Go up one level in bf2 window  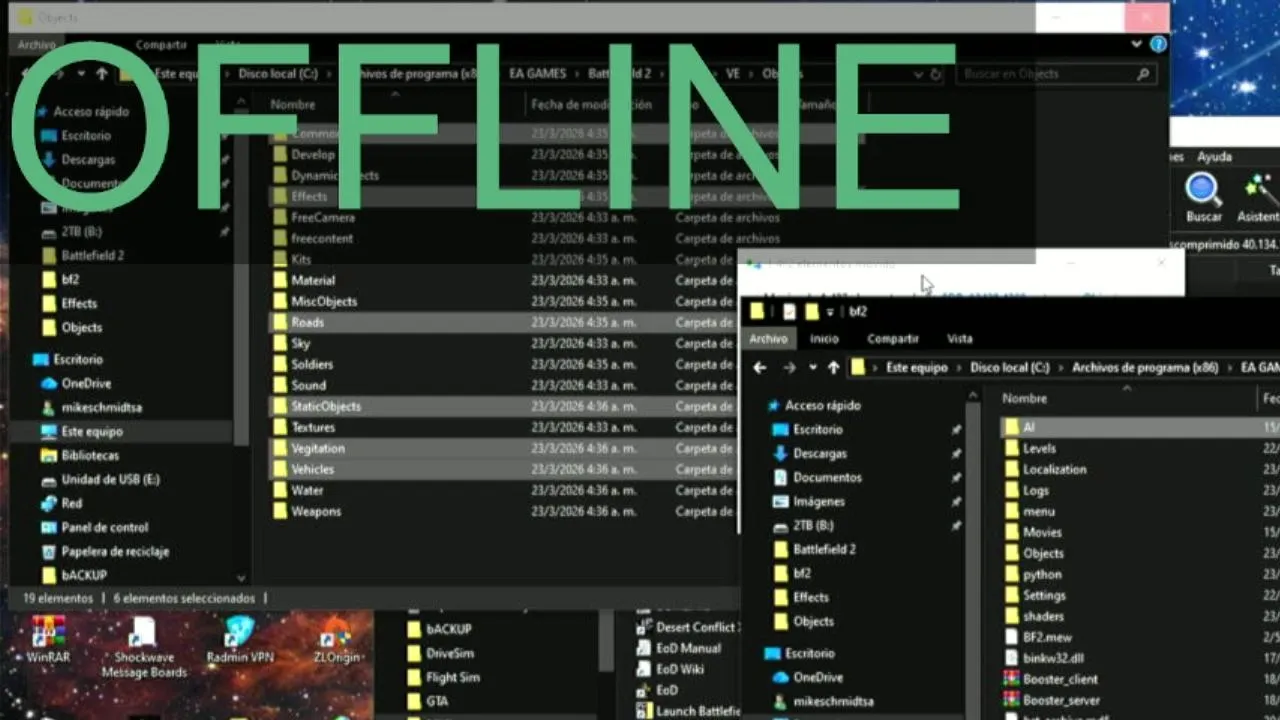coord(833,368)
